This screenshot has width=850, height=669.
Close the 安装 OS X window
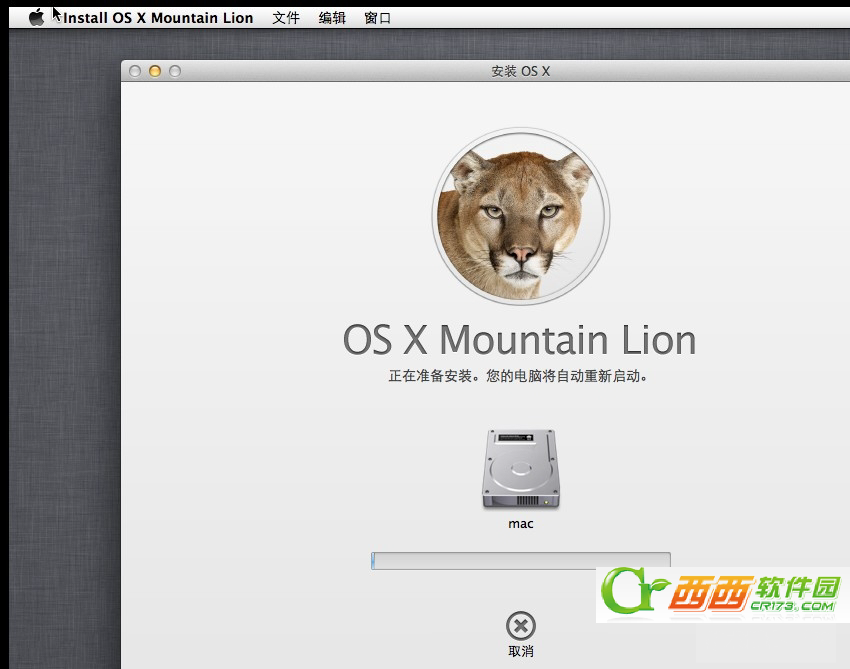point(135,71)
